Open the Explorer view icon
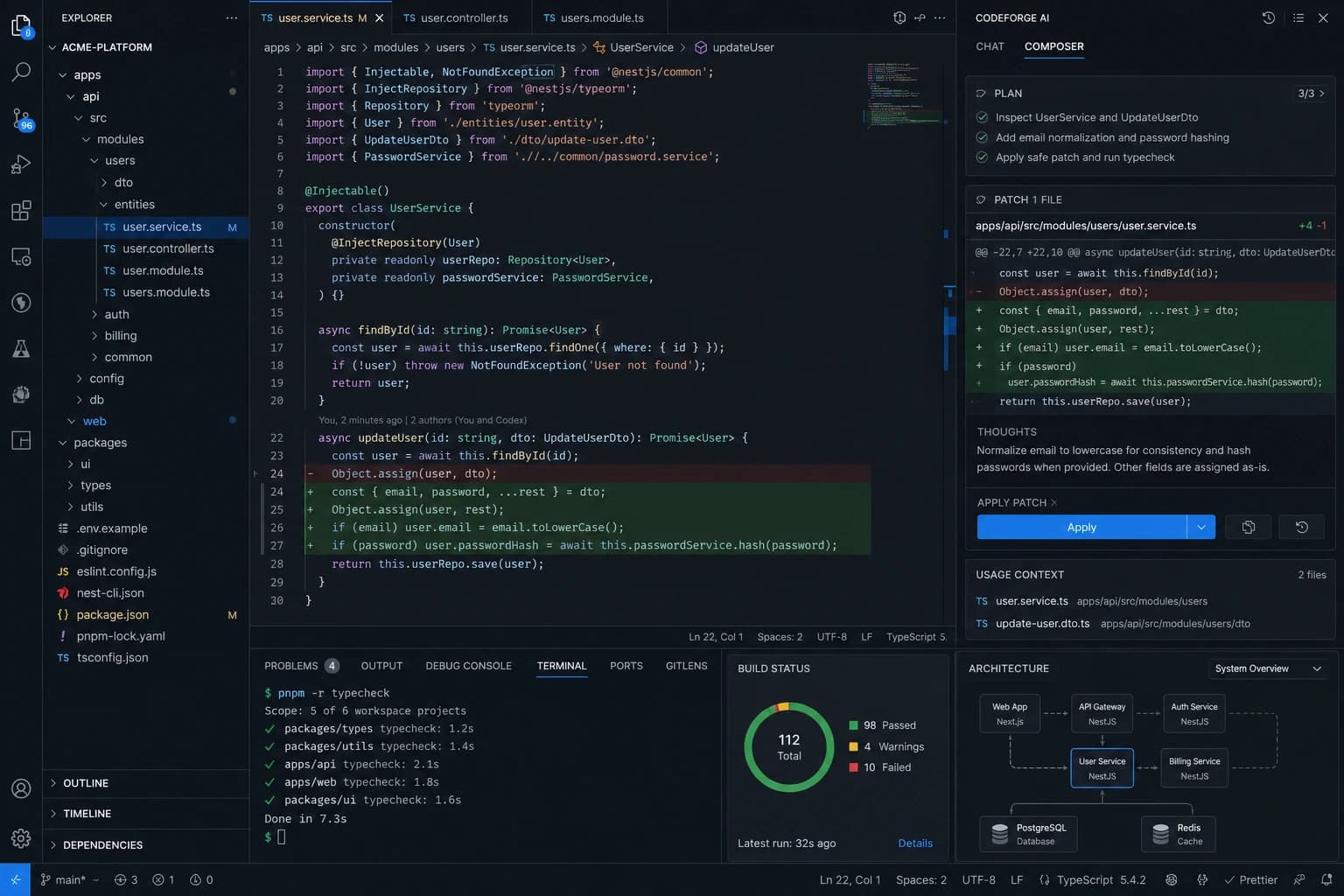The image size is (1344, 896). pos(21,26)
